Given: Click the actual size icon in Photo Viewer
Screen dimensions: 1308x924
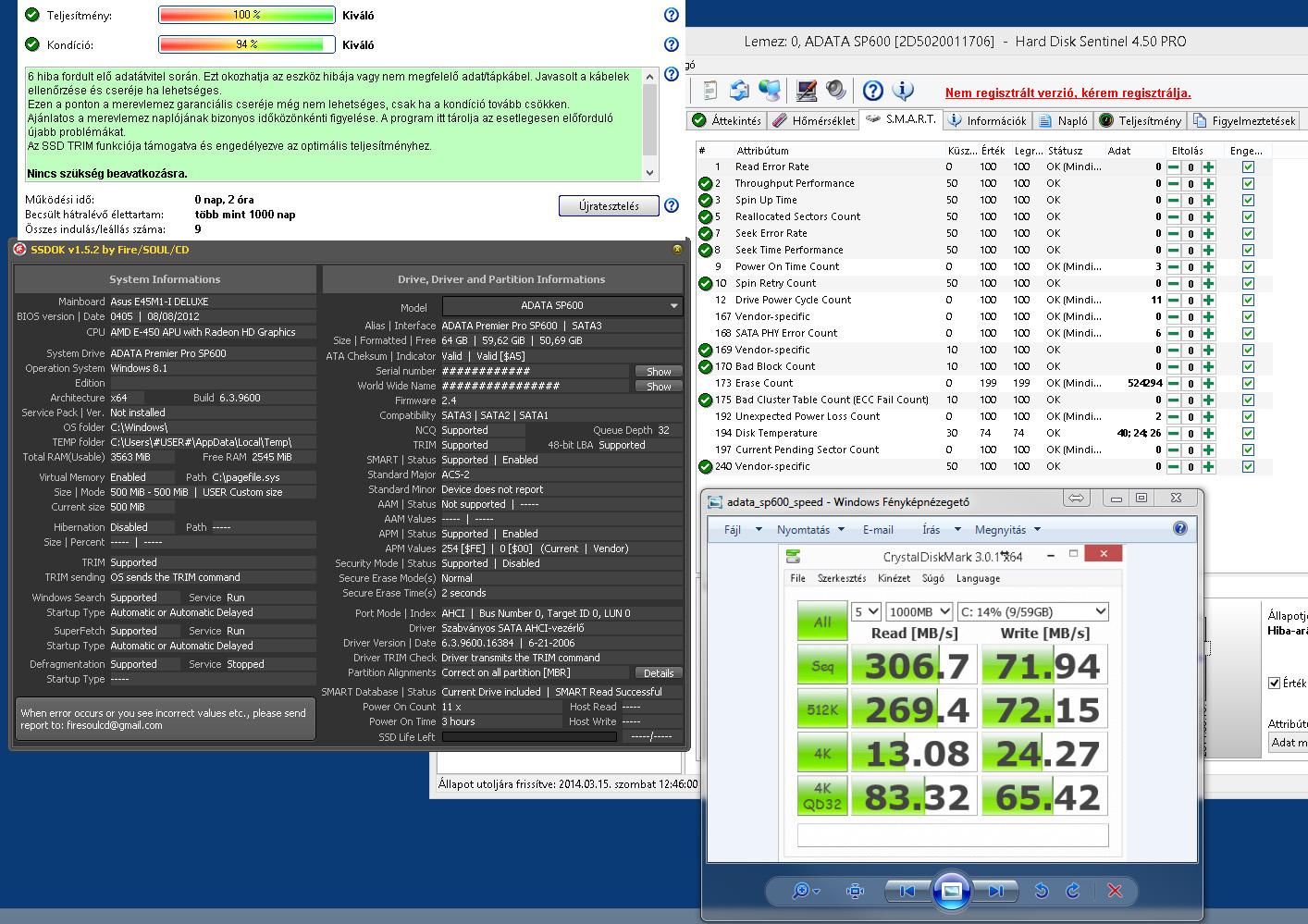Looking at the screenshot, I should [x=856, y=891].
